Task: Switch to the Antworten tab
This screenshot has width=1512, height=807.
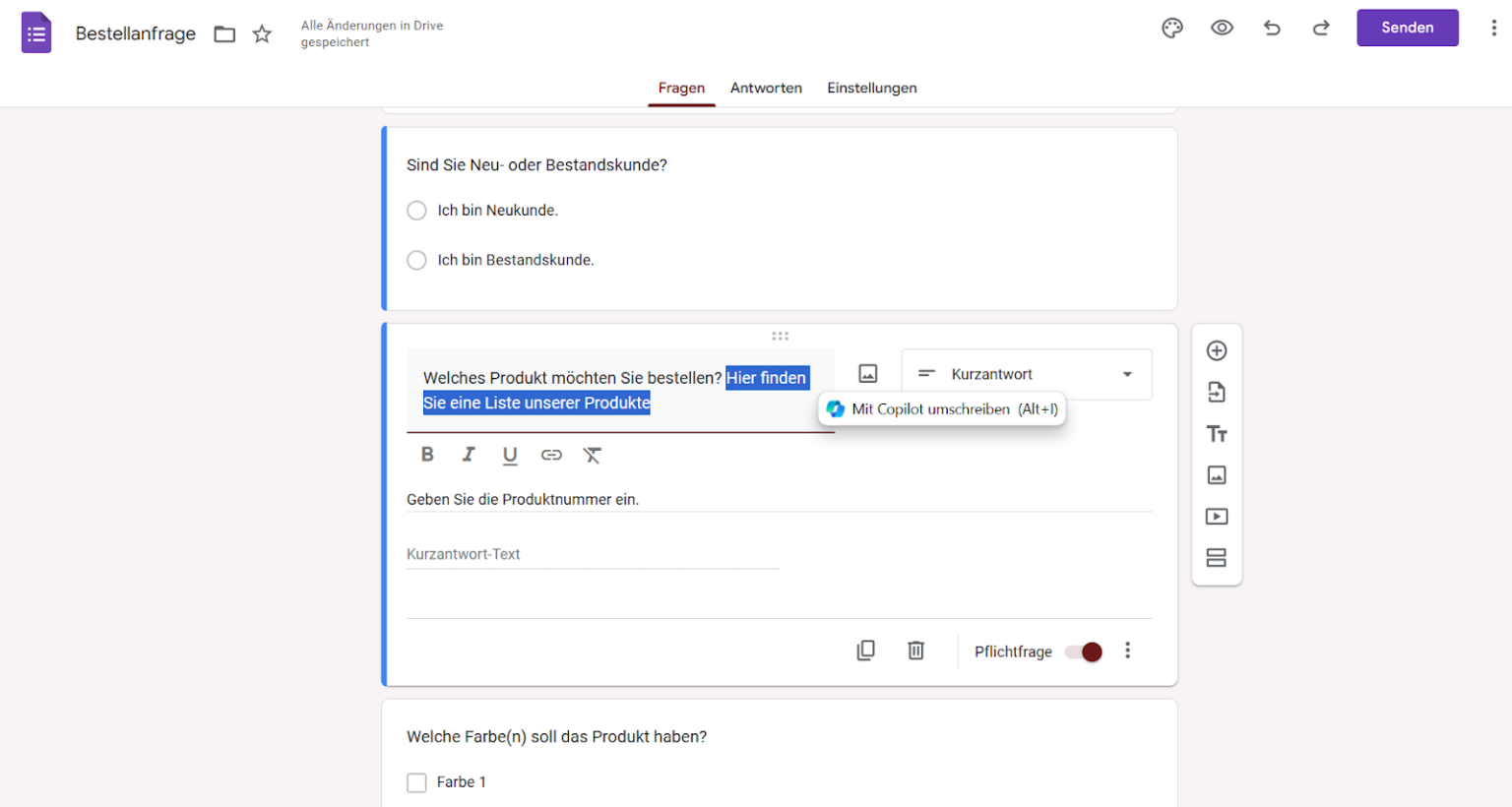Action: (x=766, y=88)
